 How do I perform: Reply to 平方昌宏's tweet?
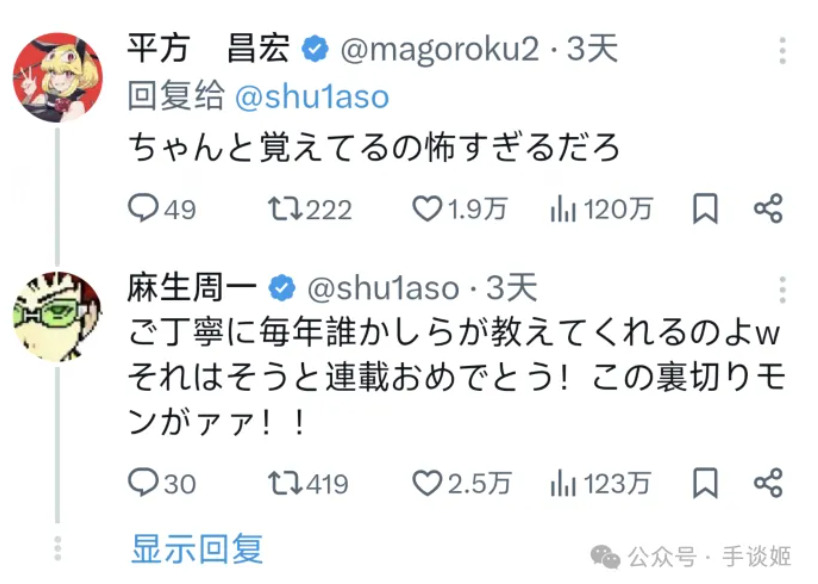[145, 208]
